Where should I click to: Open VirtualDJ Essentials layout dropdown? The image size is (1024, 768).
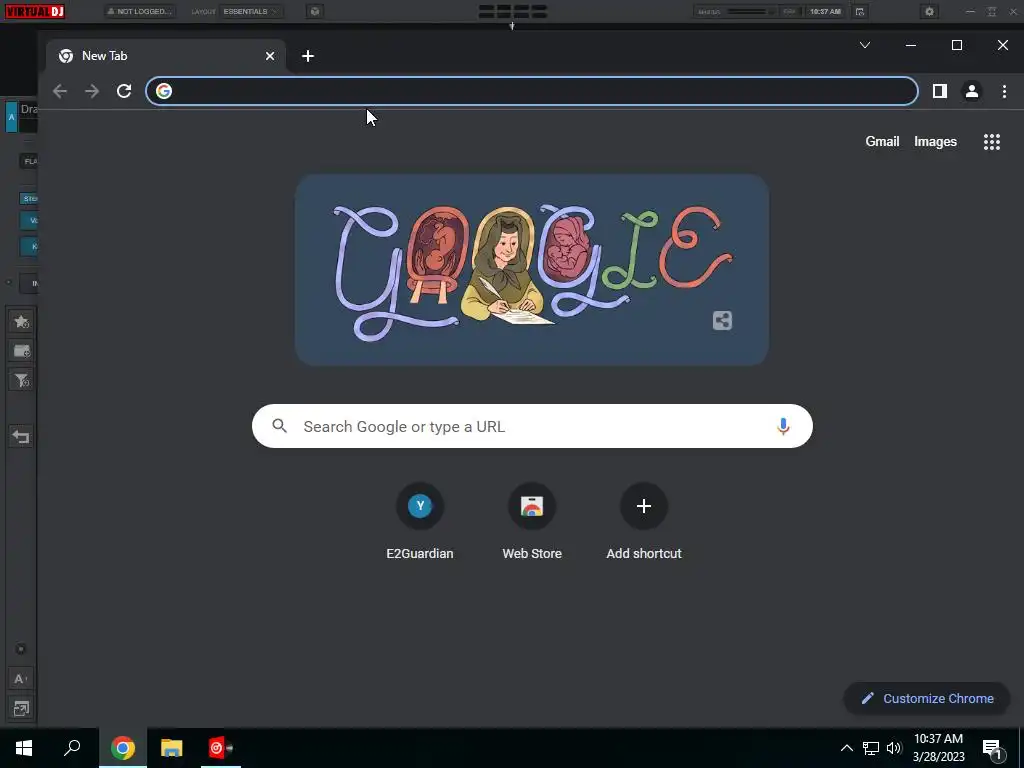251,12
